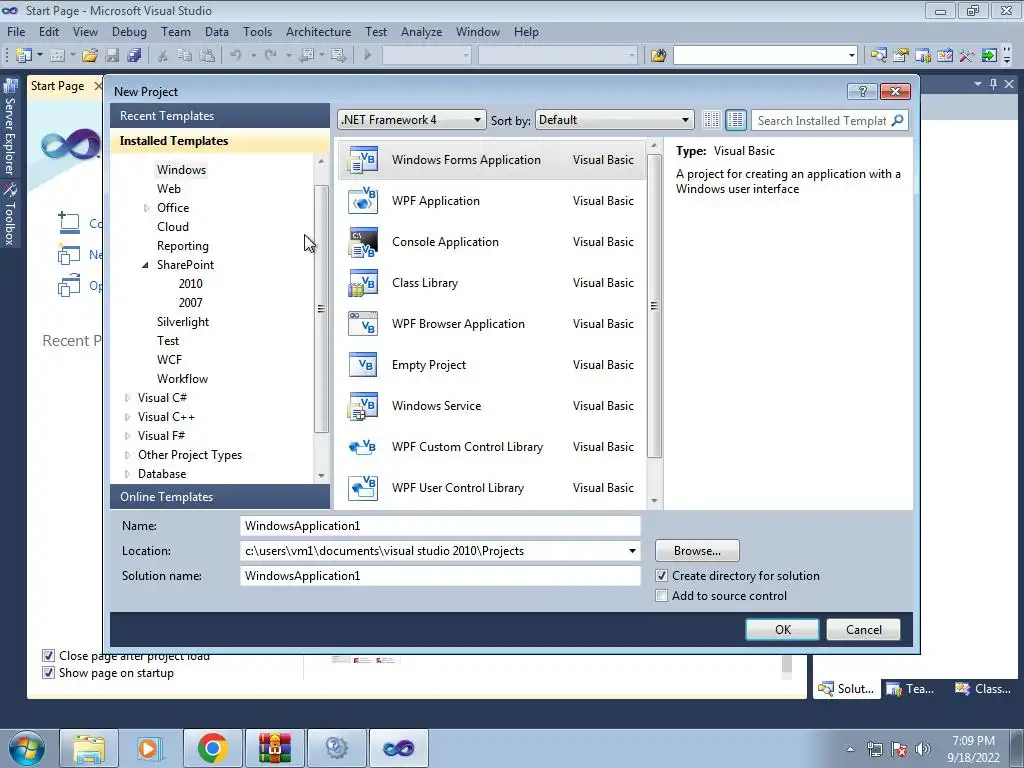This screenshot has width=1024, height=768.
Task: Click the Windows Start orb
Action: (27, 748)
